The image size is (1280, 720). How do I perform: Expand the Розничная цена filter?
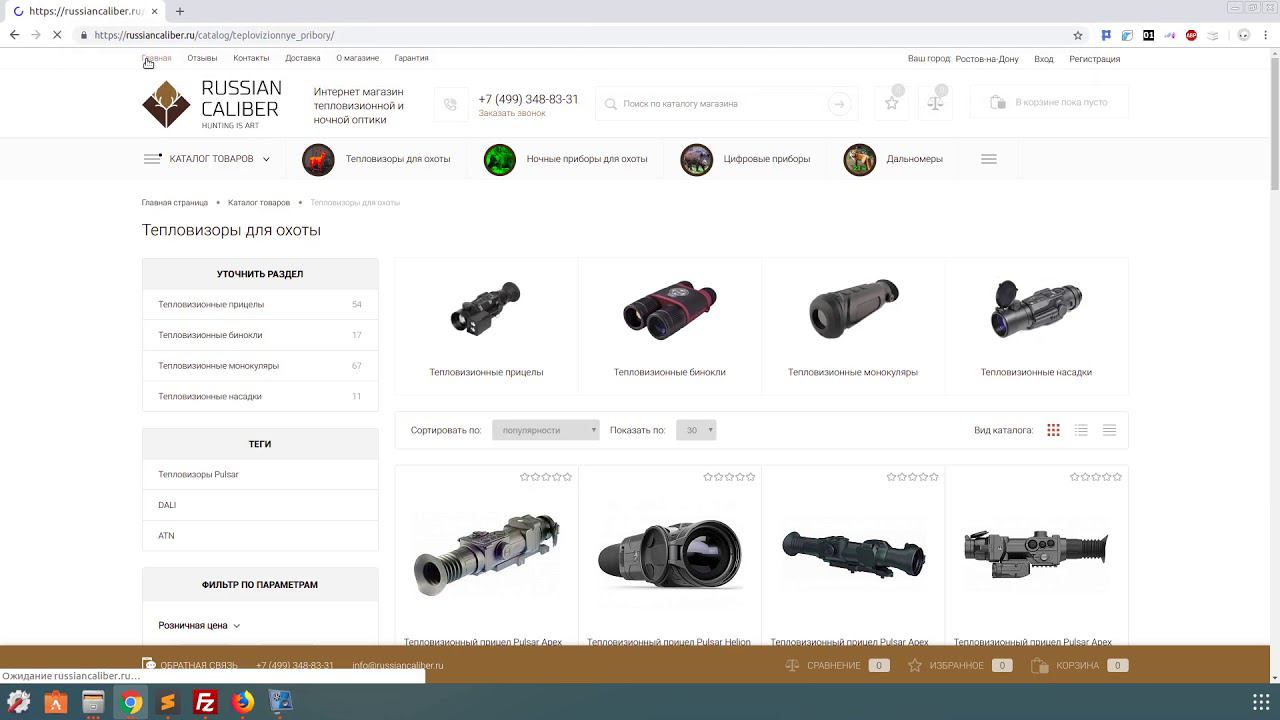(199, 625)
